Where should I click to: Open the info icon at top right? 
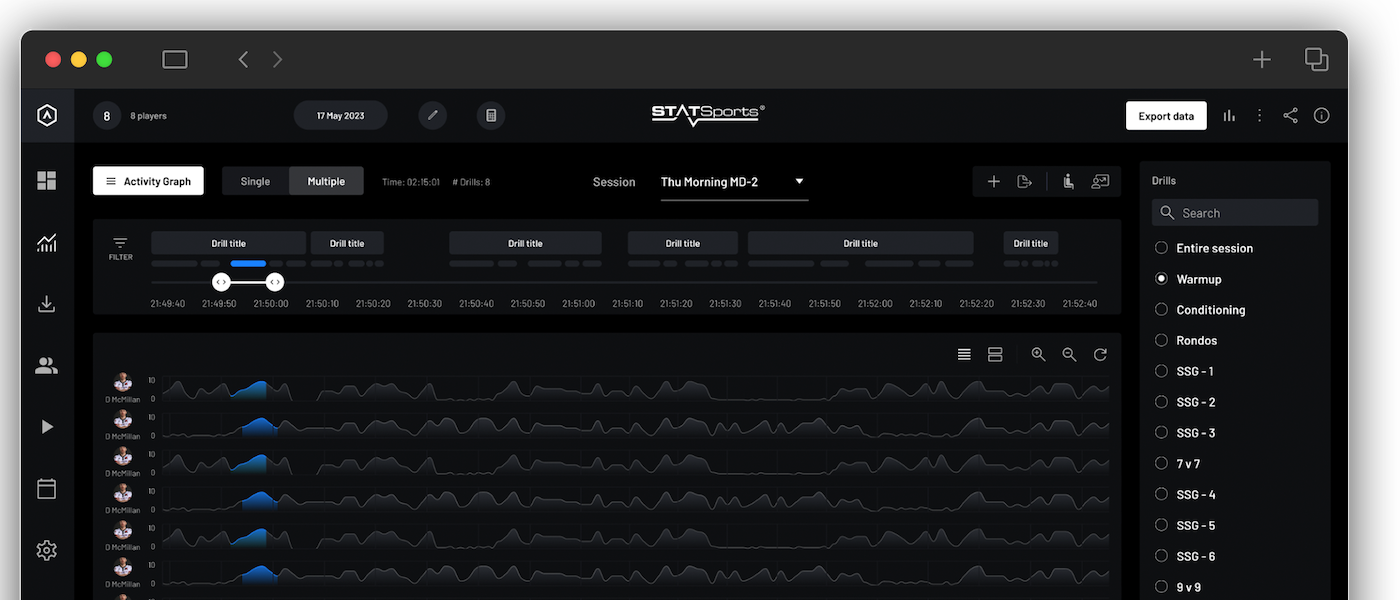1321,116
